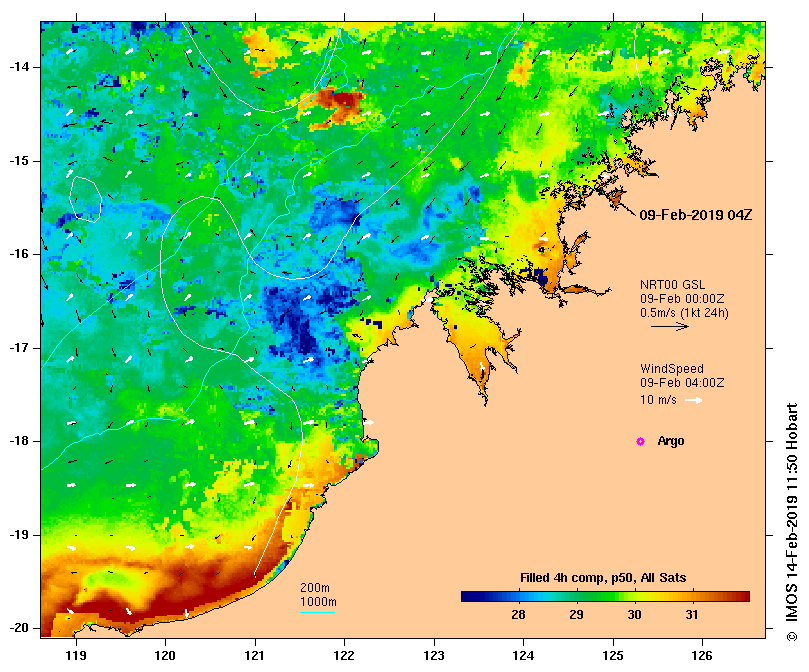Click the latitude label -19
Screen dimensions: 809x672
pyautogui.click(x=19, y=535)
